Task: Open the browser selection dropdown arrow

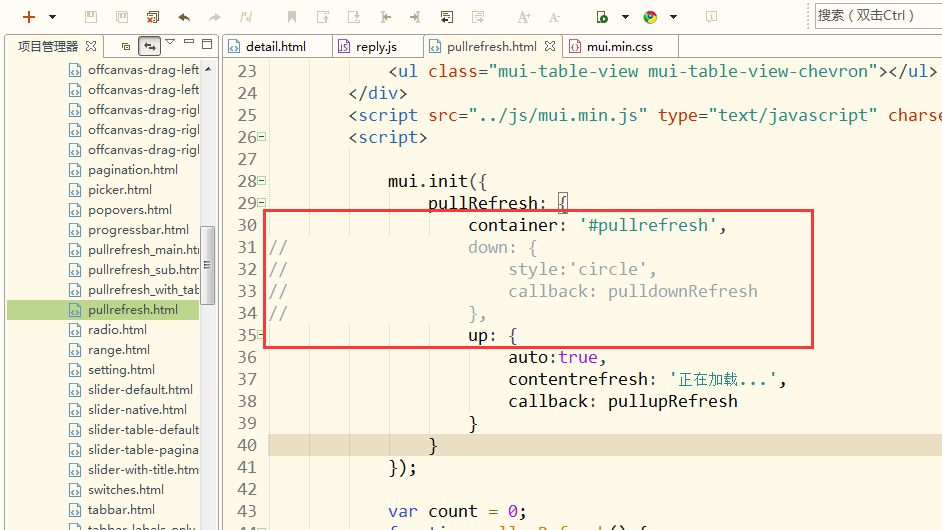Action: pyautogui.click(x=673, y=17)
